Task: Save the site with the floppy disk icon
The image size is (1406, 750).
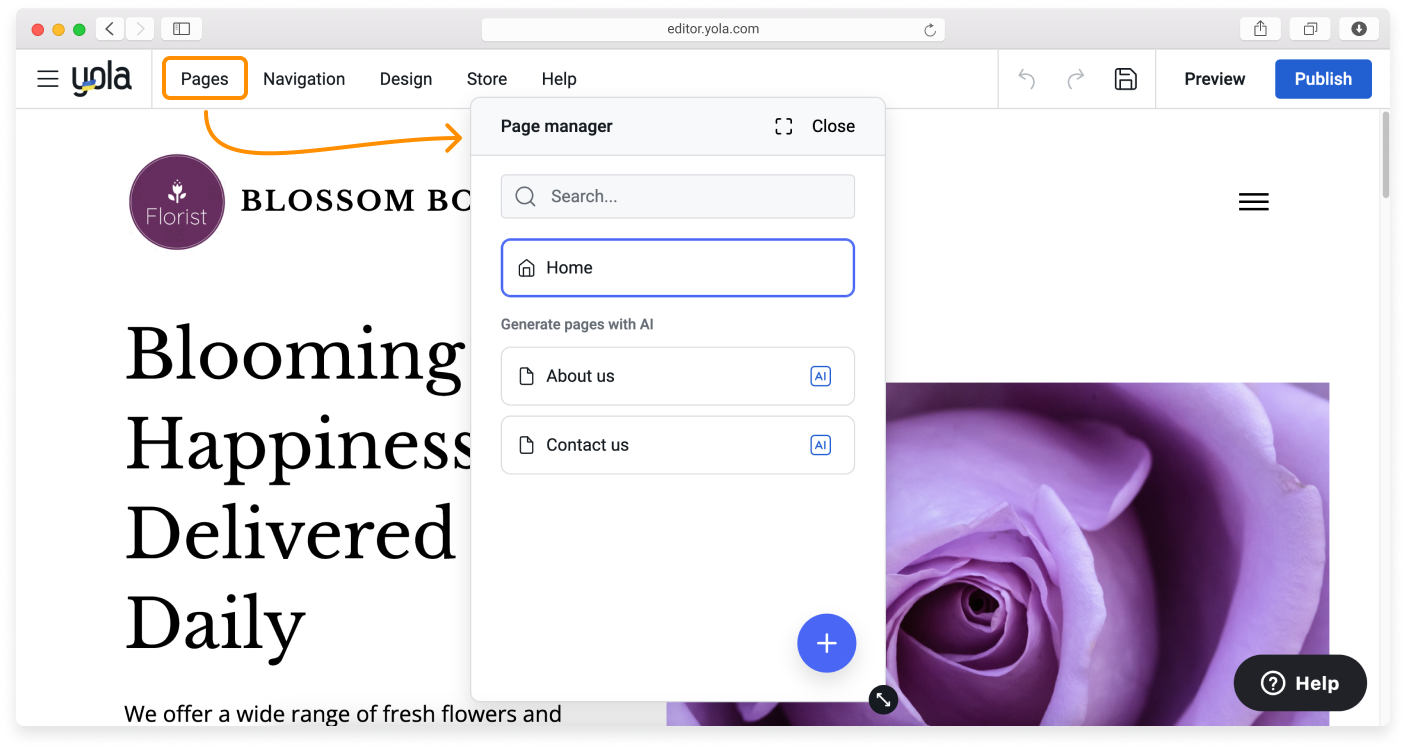Action: [x=1126, y=79]
